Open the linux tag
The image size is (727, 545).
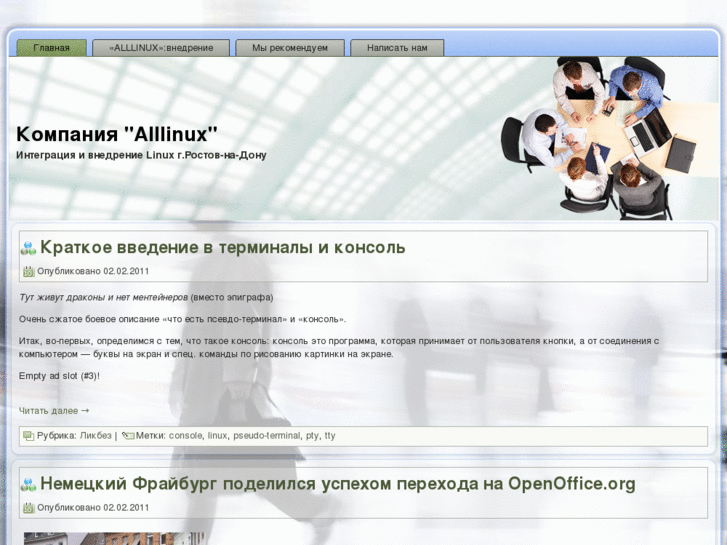217,436
